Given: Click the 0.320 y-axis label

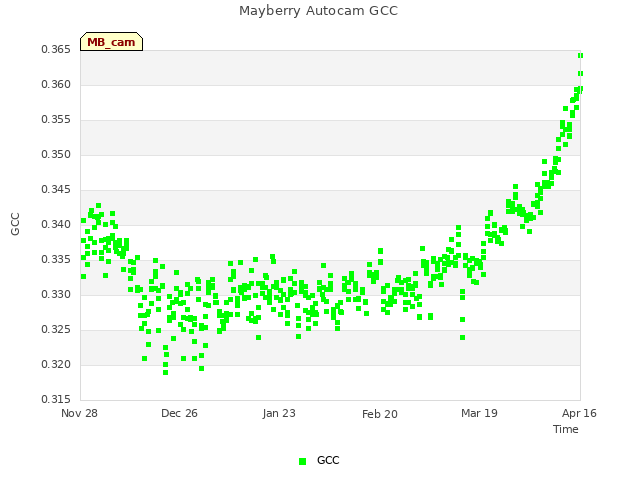Looking at the screenshot, I should [x=56, y=364].
